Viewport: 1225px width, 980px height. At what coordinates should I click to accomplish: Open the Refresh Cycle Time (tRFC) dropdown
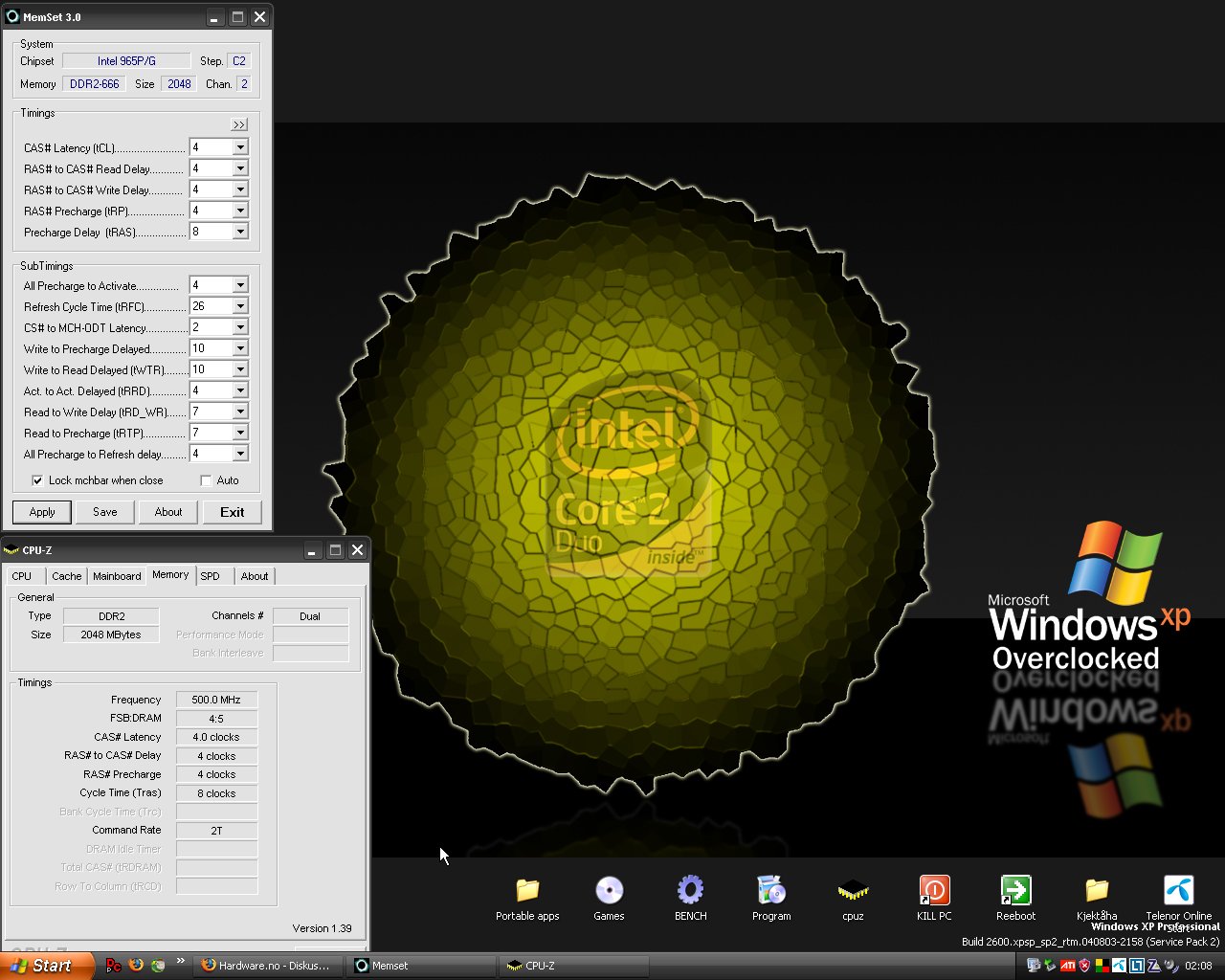point(240,306)
